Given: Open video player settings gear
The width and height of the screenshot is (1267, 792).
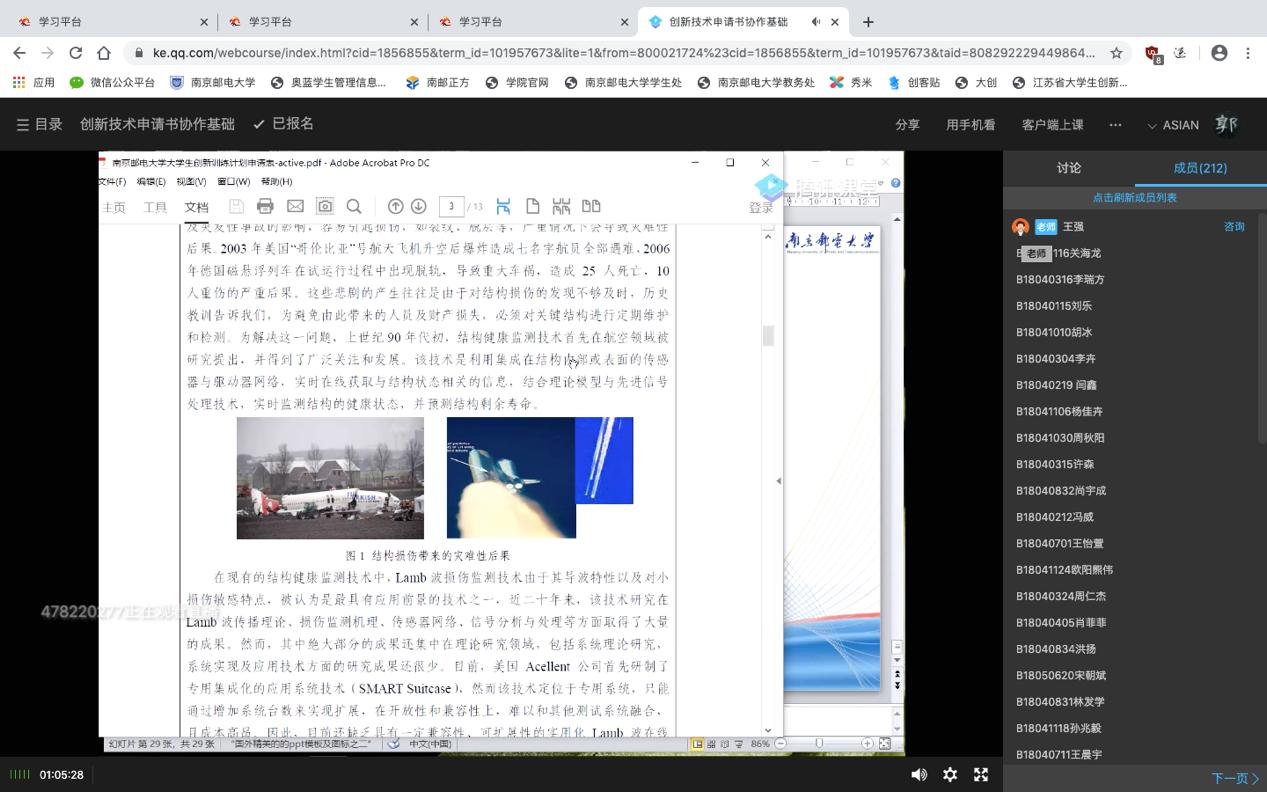Looking at the screenshot, I should [x=950, y=774].
